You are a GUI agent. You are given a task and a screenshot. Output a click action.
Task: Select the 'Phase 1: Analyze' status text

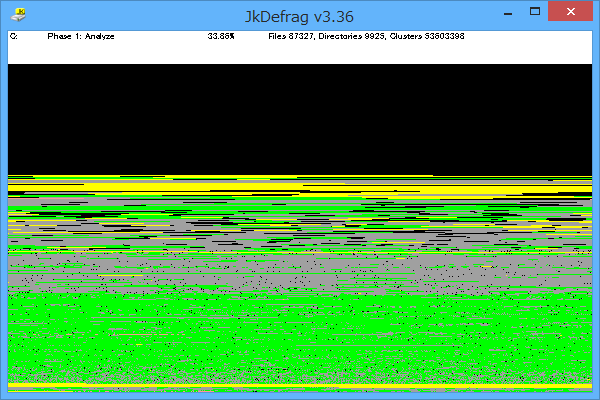[x=81, y=36]
